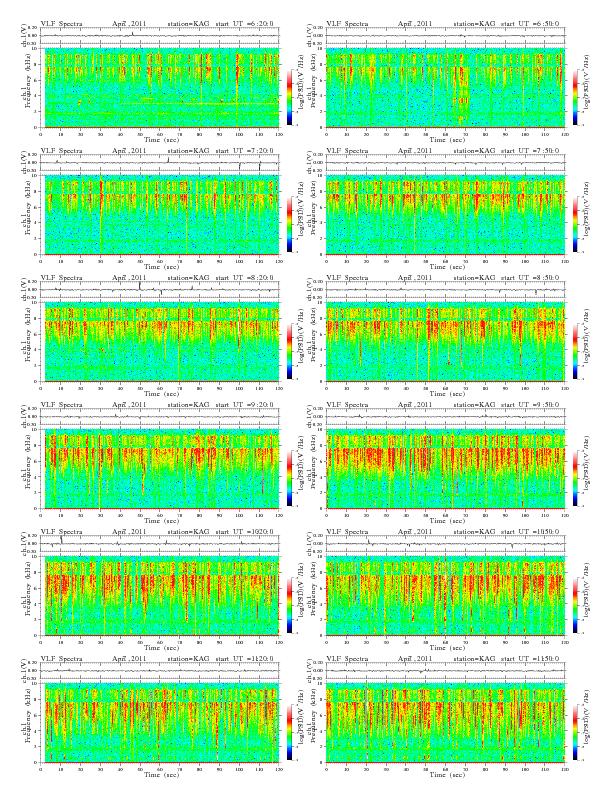The image size is (612, 792).
Task: Choose the voltage strip above the 9:50:0 spectrogram
Action: [445, 417]
